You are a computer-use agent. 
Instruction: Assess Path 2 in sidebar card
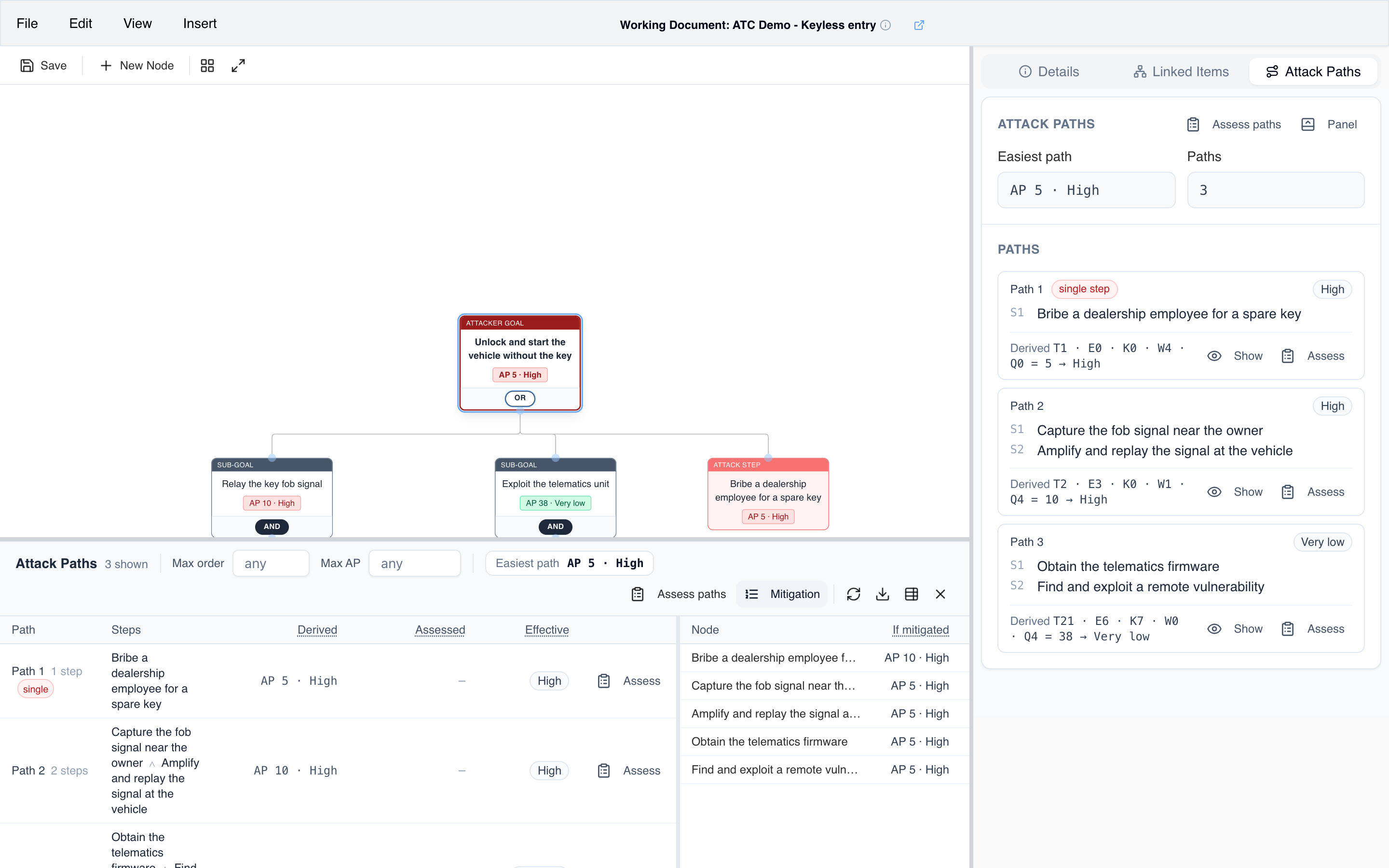(1313, 492)
